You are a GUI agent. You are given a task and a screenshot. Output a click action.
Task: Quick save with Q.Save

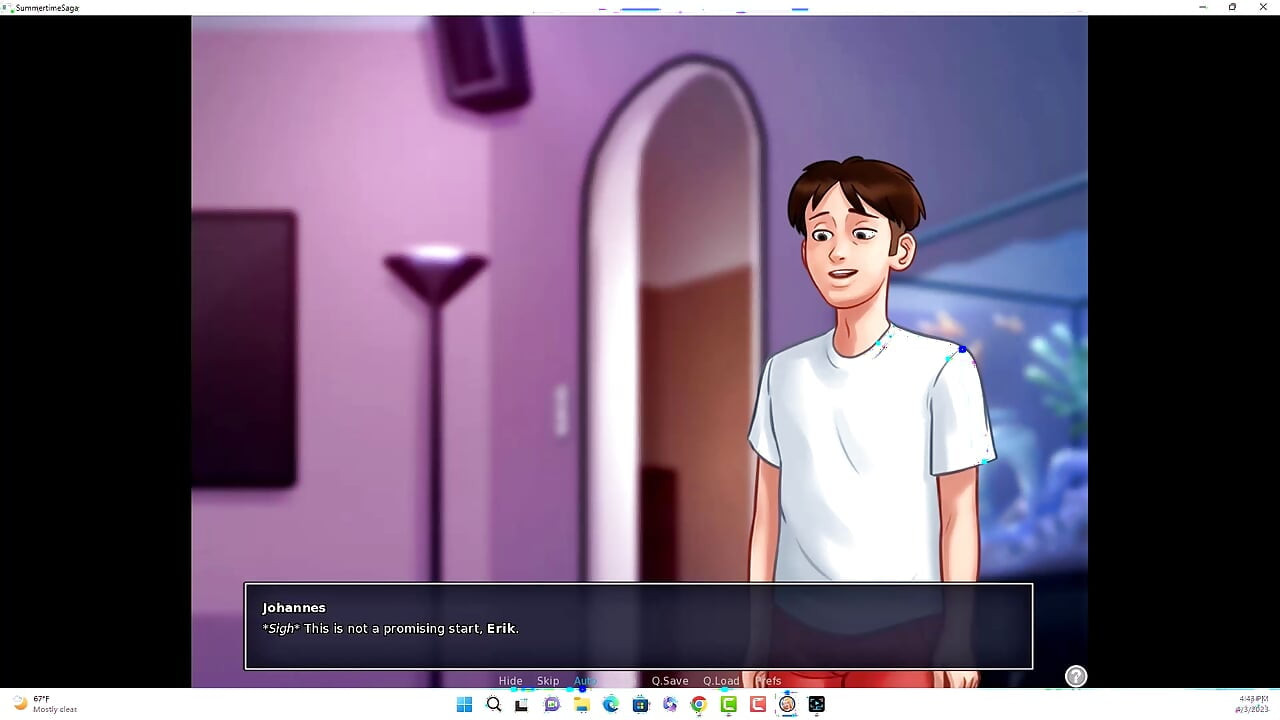670,681
